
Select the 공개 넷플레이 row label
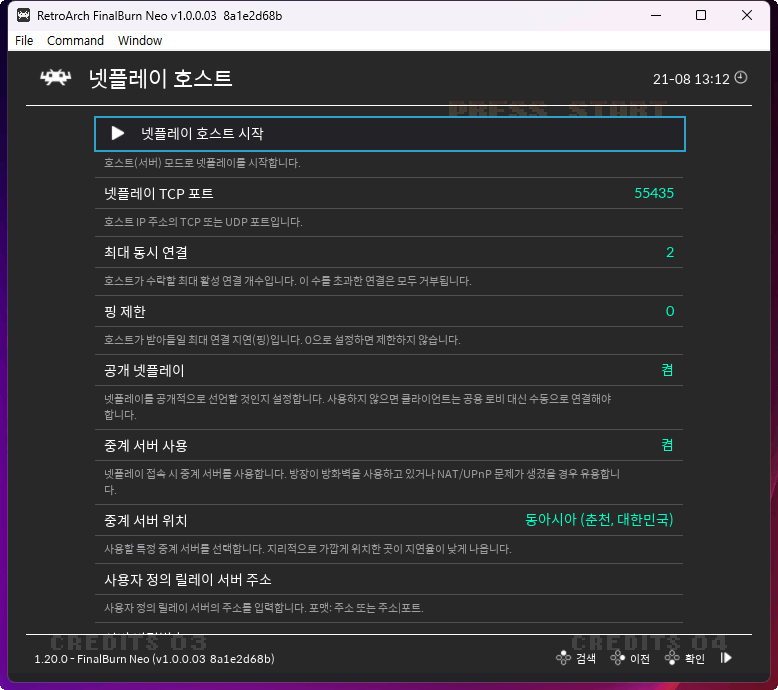coord(144,371)
